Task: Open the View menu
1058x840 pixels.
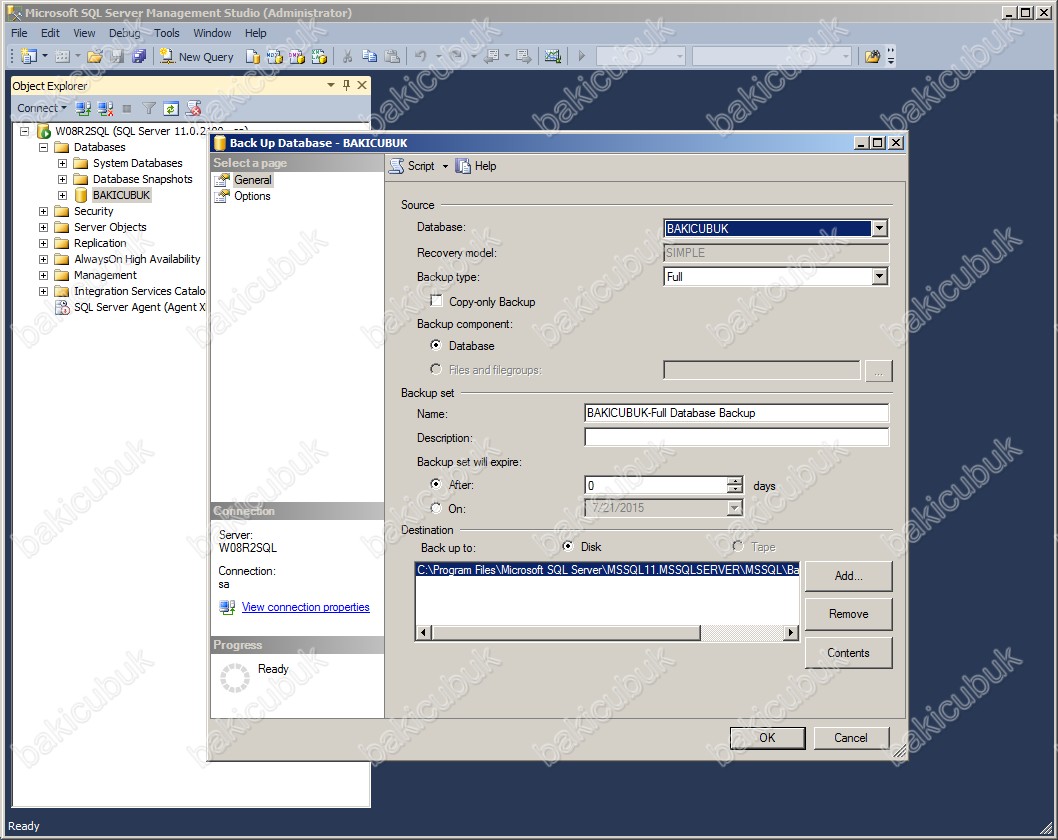Action: 84,33
